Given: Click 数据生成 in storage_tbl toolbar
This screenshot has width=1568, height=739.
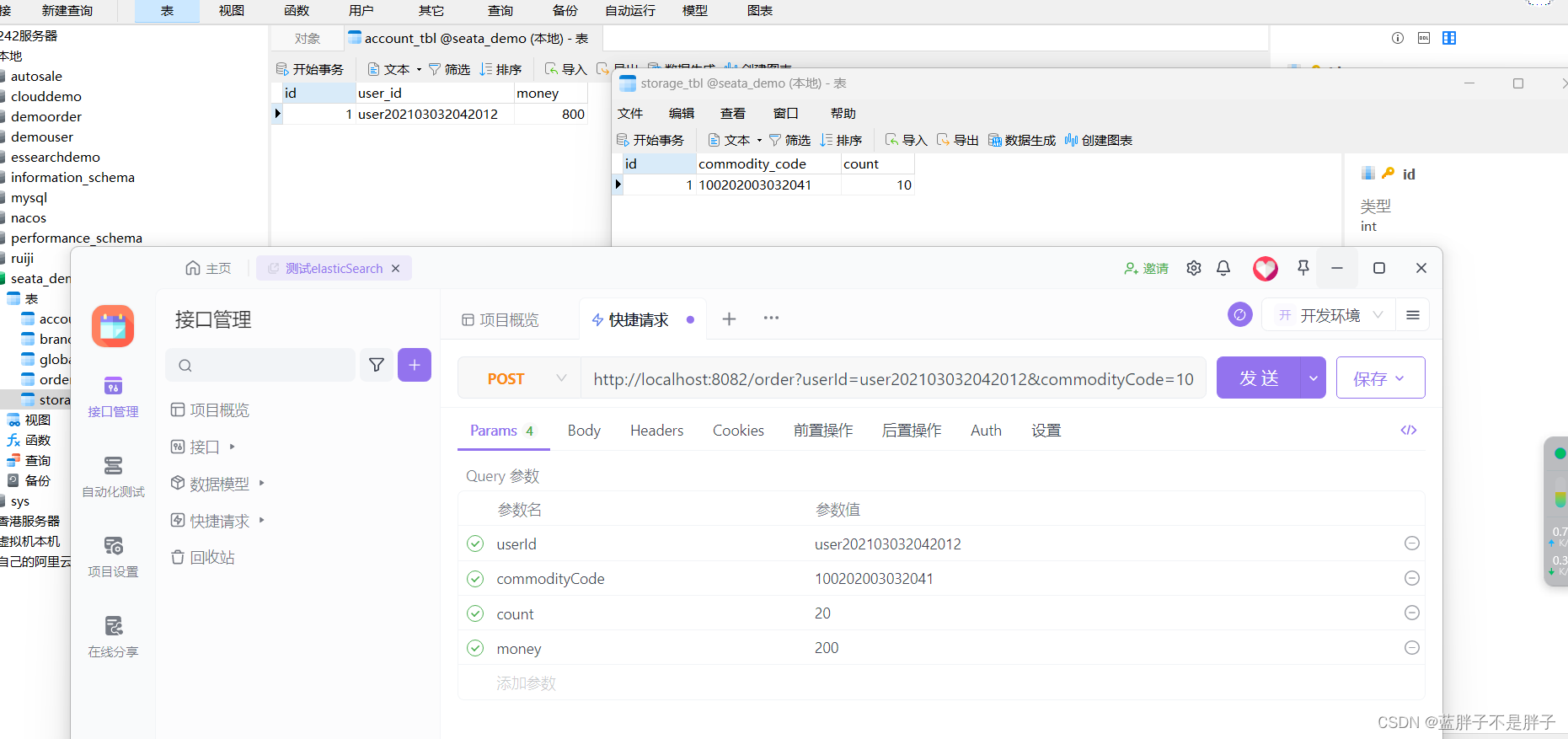Looking at the screenshot, I should [1022, 140].
